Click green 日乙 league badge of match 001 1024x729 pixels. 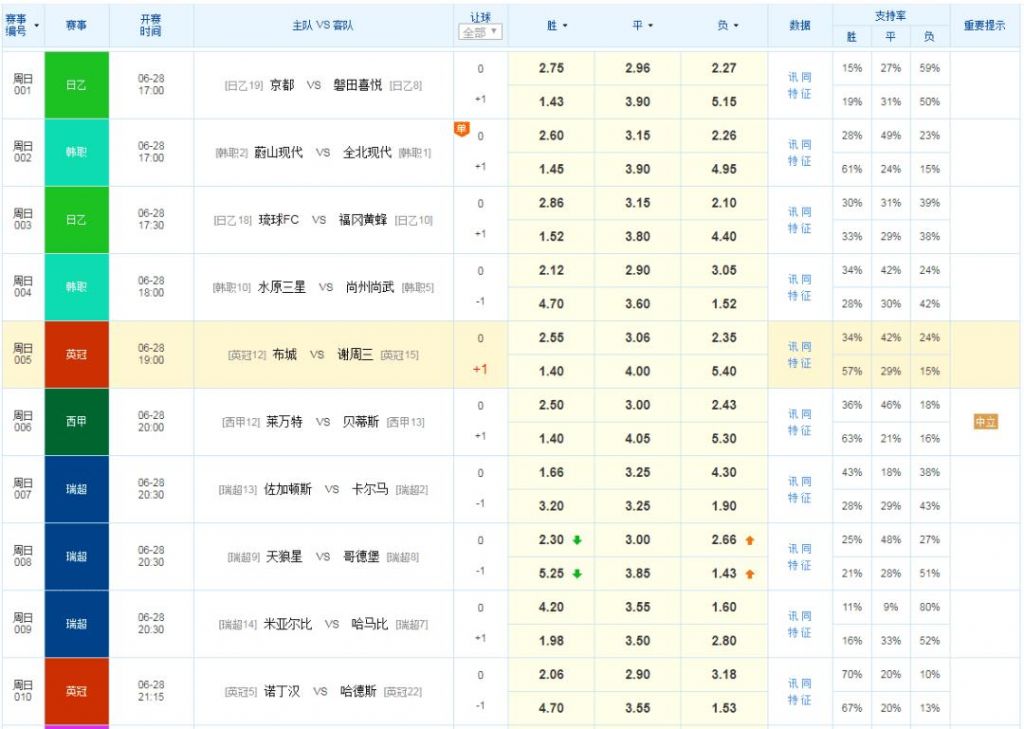[76, 85]
